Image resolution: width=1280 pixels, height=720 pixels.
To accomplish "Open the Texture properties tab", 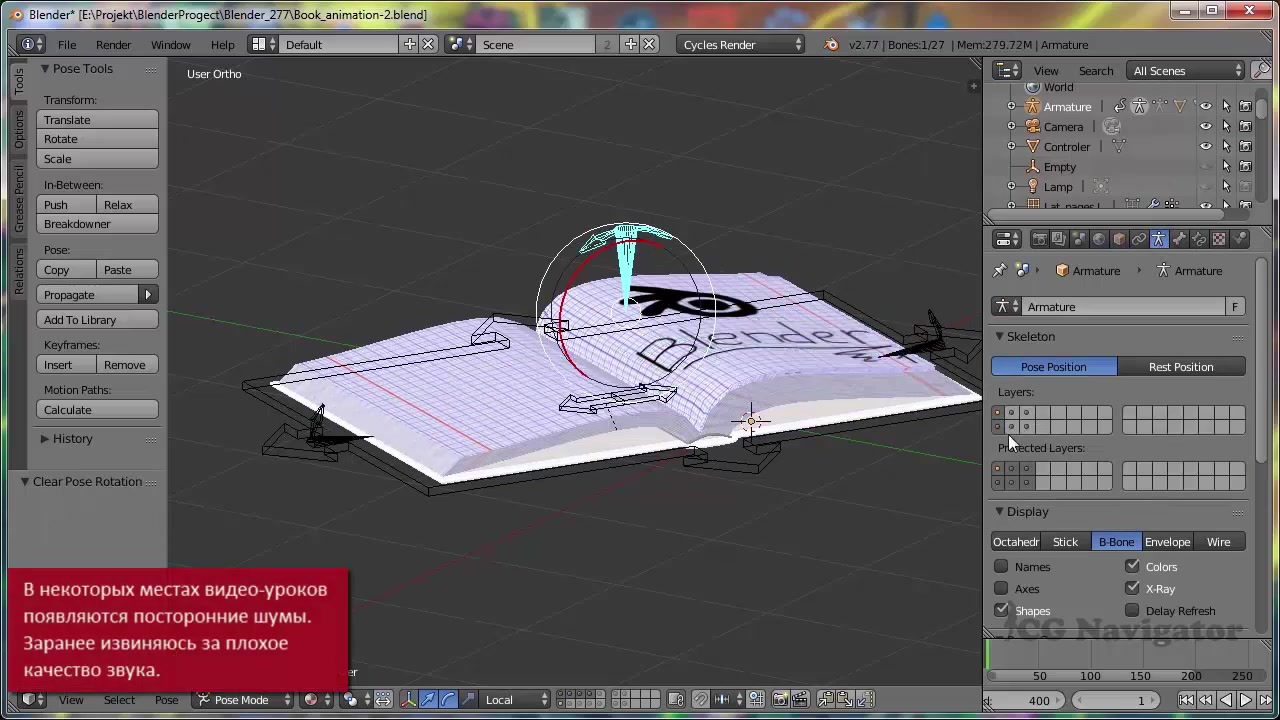I will point(1219,239).
